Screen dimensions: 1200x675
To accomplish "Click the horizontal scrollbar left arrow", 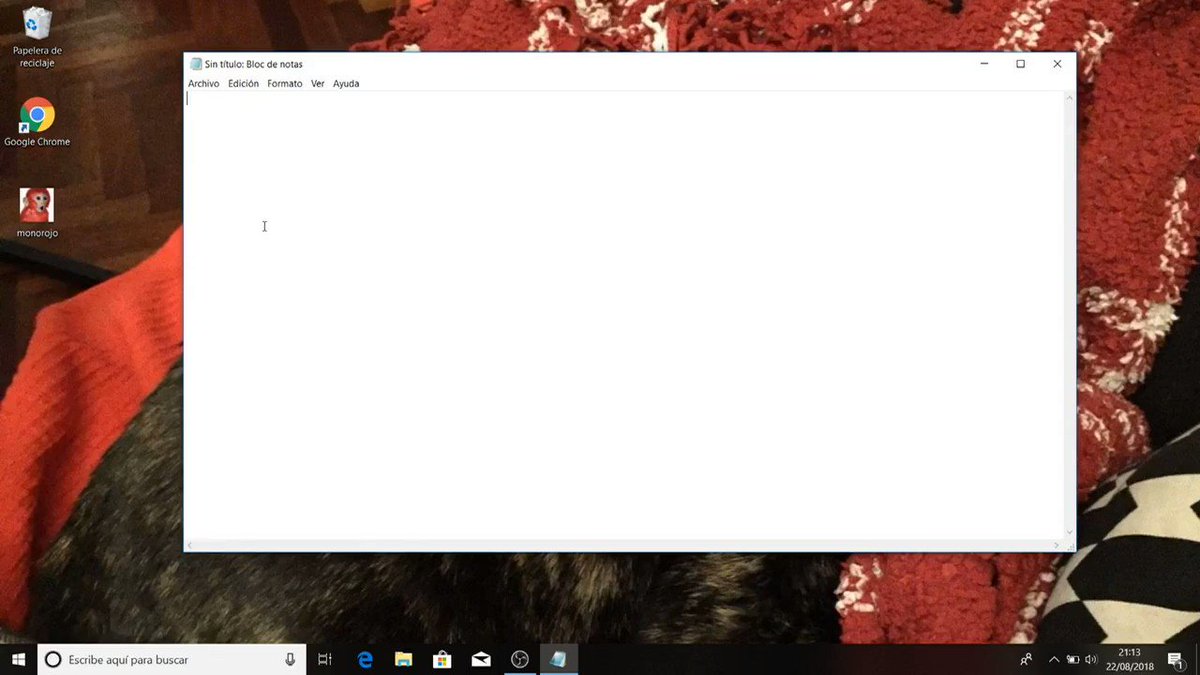I will coord(191,545).
